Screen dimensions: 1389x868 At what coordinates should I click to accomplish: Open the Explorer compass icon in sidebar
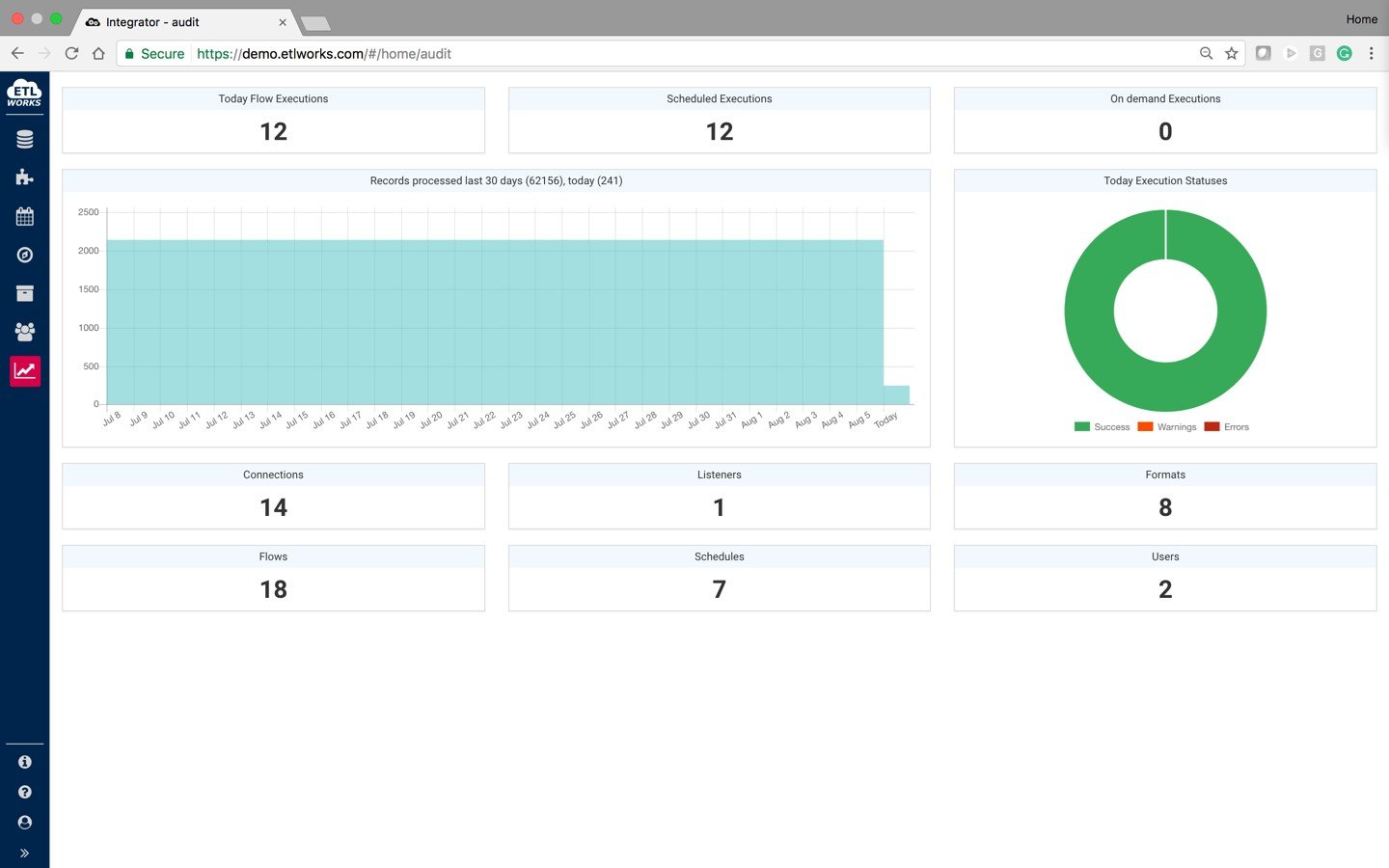click(25, 255)
